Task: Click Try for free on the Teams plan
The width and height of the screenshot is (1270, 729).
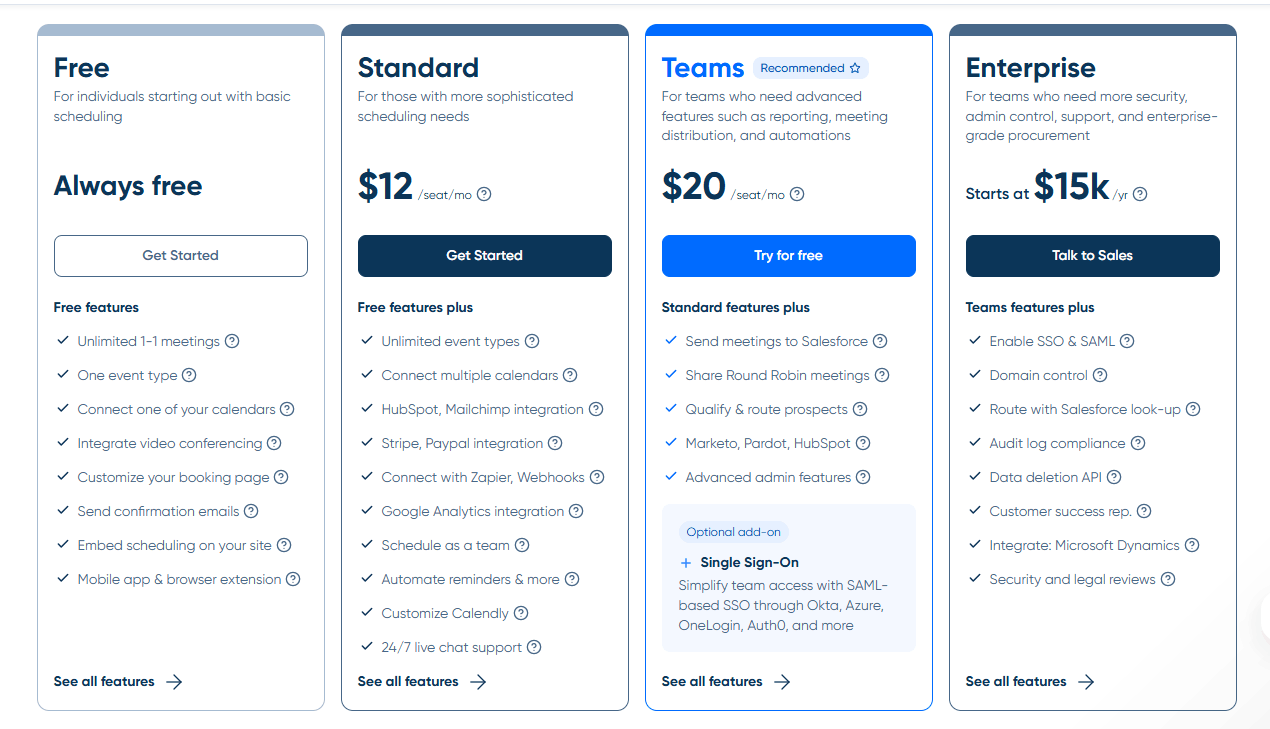Action: [788, 256]
